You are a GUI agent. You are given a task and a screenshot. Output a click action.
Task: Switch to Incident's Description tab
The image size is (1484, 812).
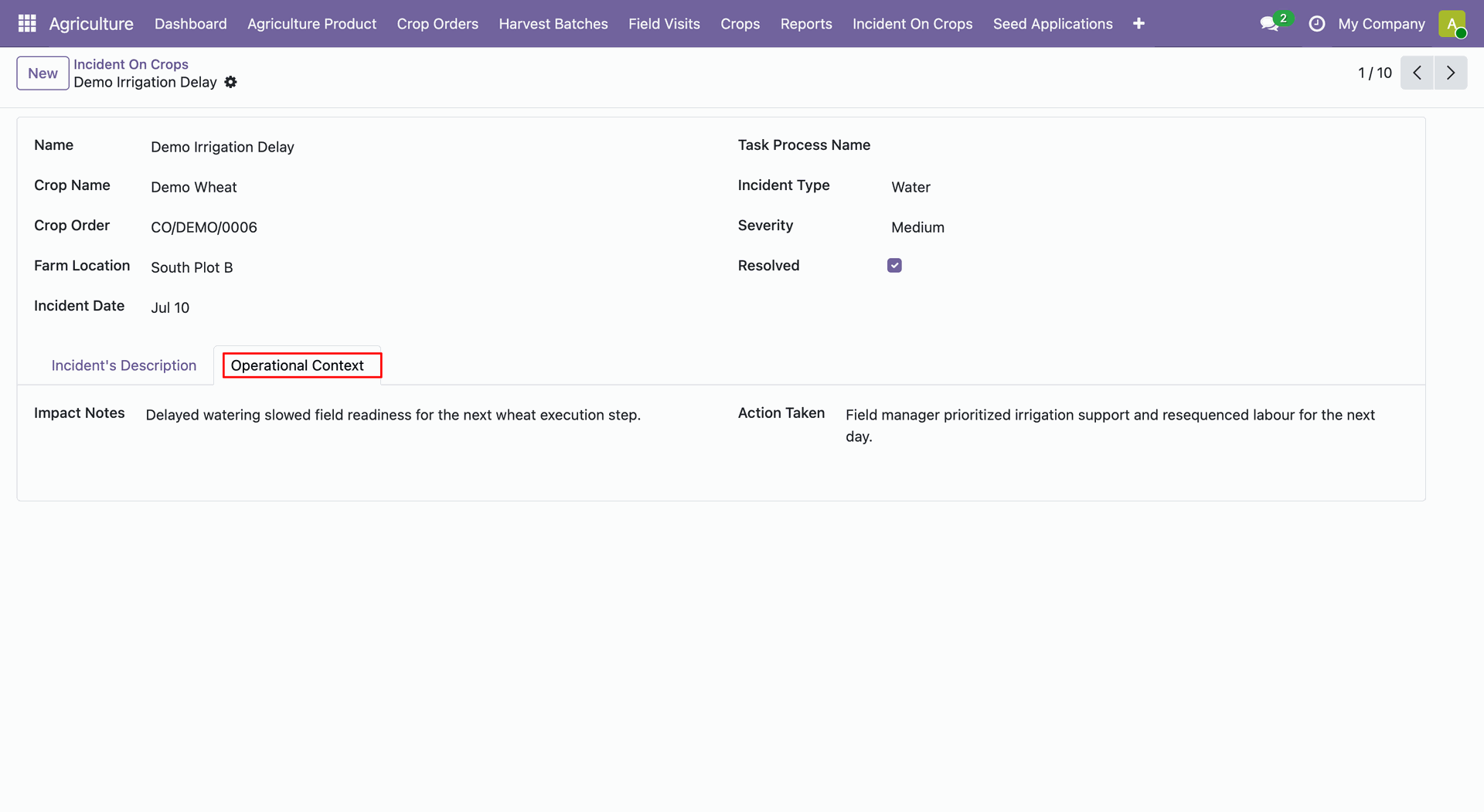pos(124,365)
